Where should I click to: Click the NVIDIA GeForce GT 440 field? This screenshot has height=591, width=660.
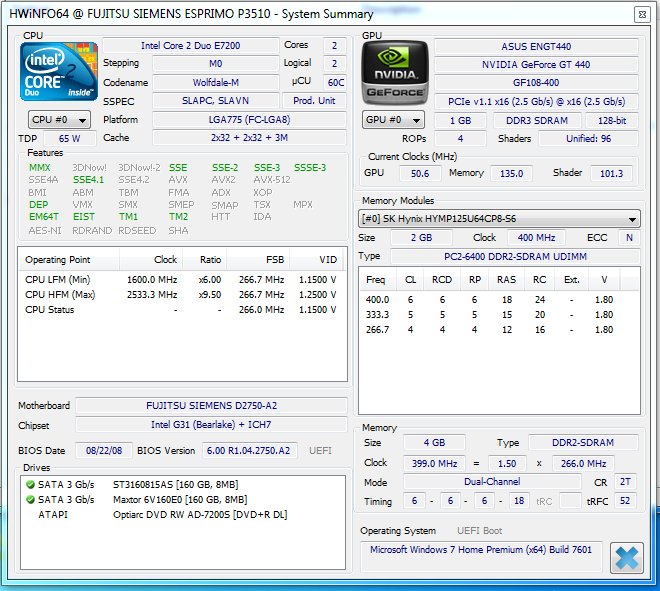[x=536, y=64]
